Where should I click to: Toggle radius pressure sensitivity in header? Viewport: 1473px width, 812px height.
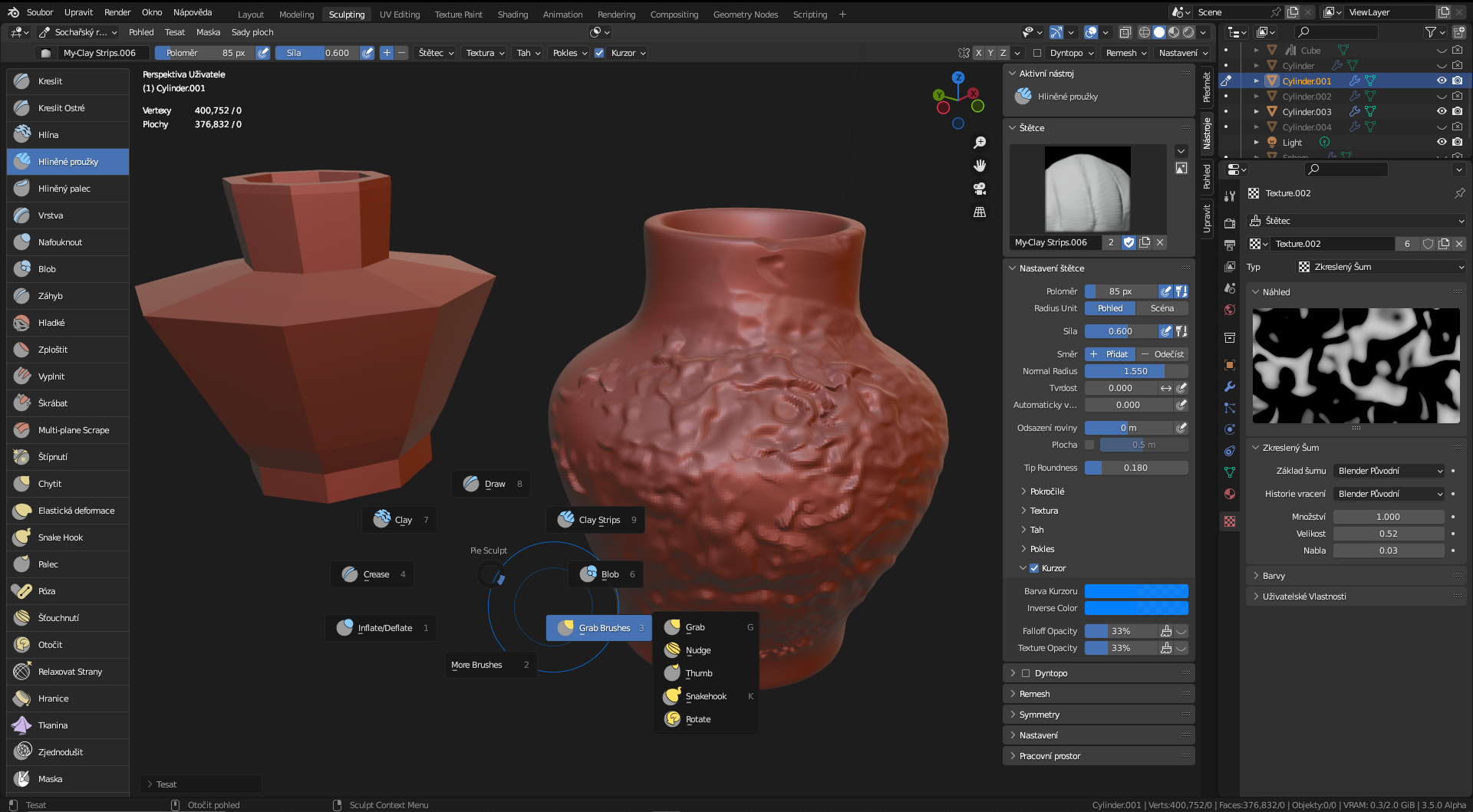pyautogui.click(x=263, y=53)
